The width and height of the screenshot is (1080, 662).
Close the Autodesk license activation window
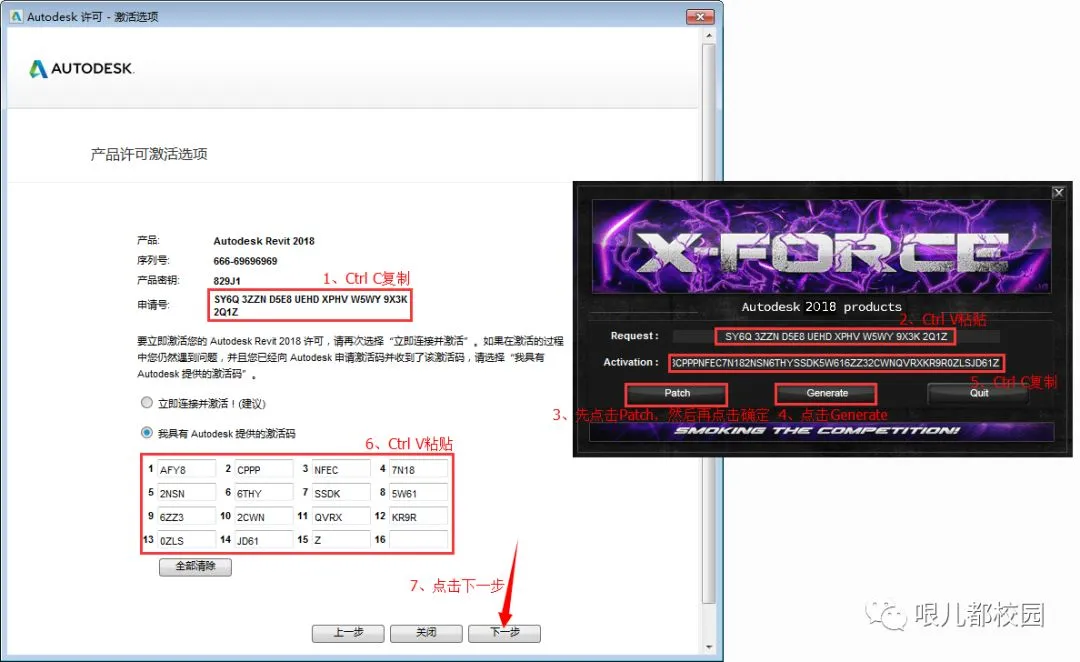700,17
